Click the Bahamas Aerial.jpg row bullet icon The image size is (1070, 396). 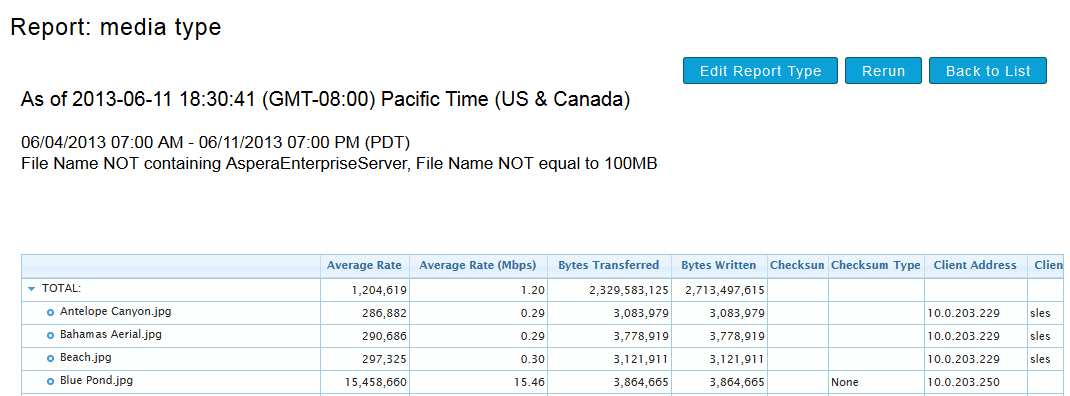click(50, 336)
